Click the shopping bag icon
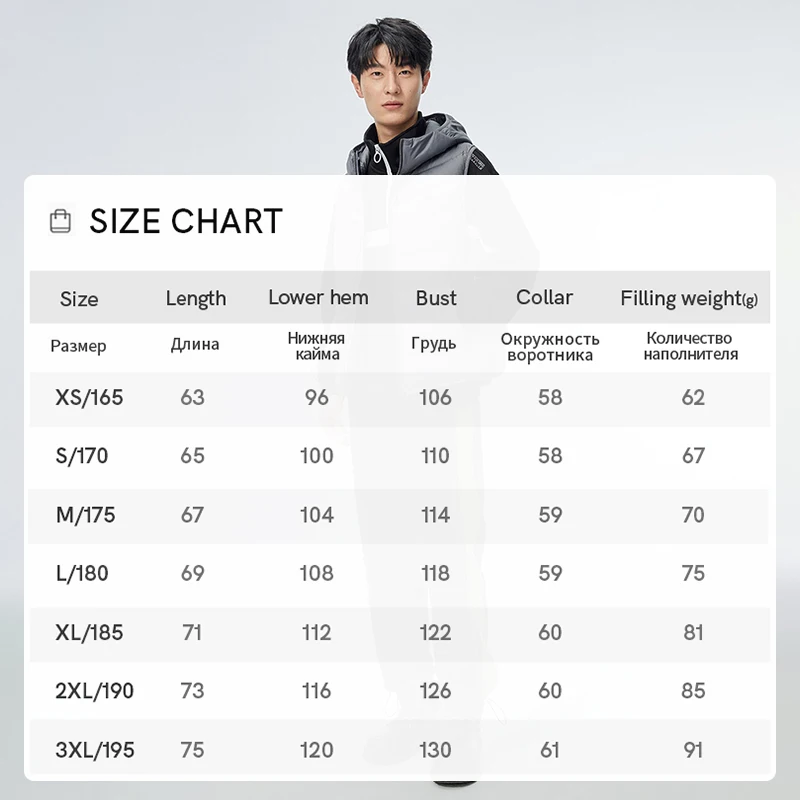This screenshot has width=800, height=800. pos(60,221)
